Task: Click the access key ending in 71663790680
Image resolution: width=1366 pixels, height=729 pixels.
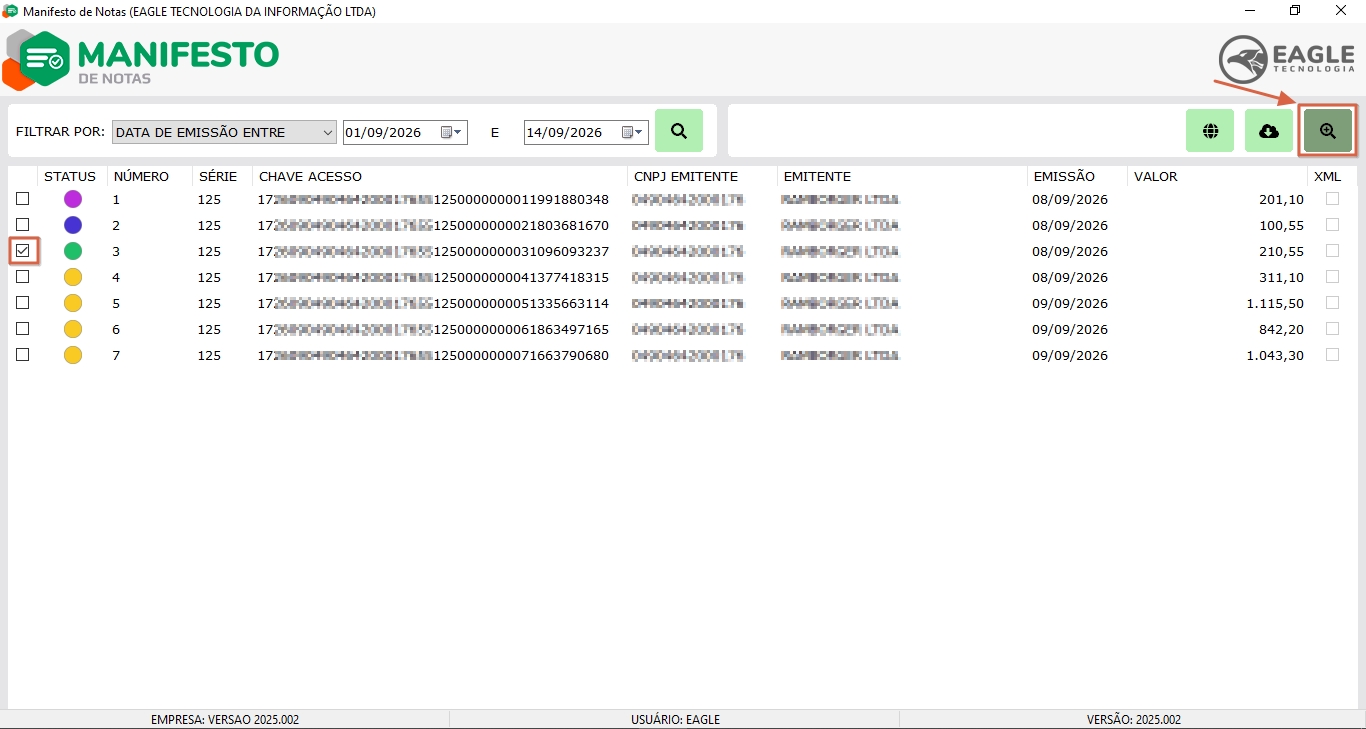Action: click(433, 355)
